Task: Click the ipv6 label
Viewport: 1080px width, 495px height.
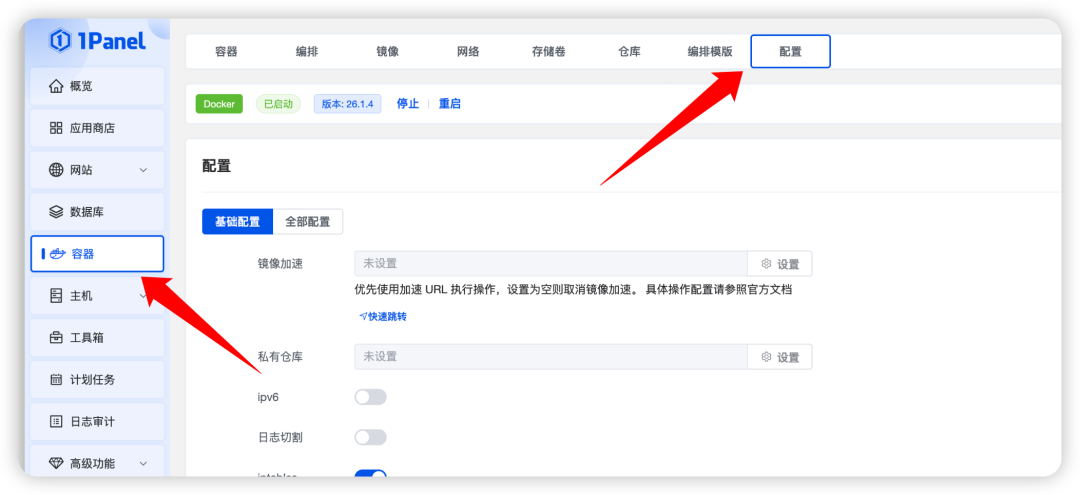Action: (268, 397)
